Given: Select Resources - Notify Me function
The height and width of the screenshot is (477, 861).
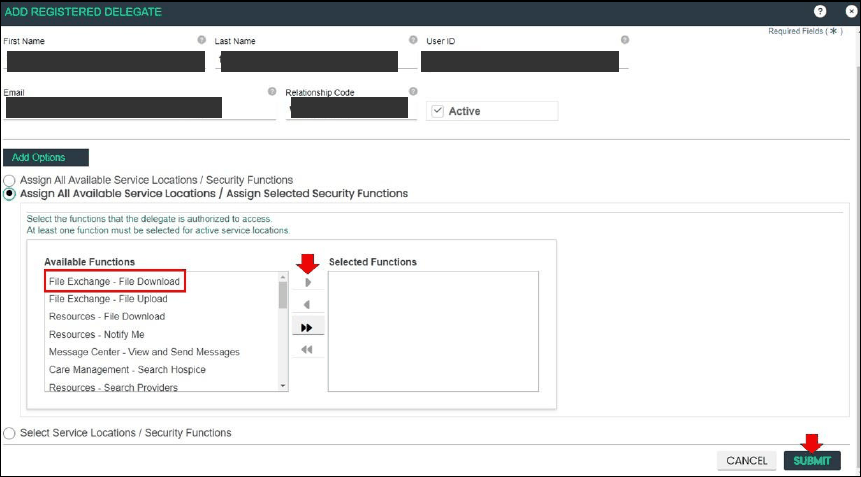Looking at the screenshot, I should pyautogui.click(x=97, y=335).
